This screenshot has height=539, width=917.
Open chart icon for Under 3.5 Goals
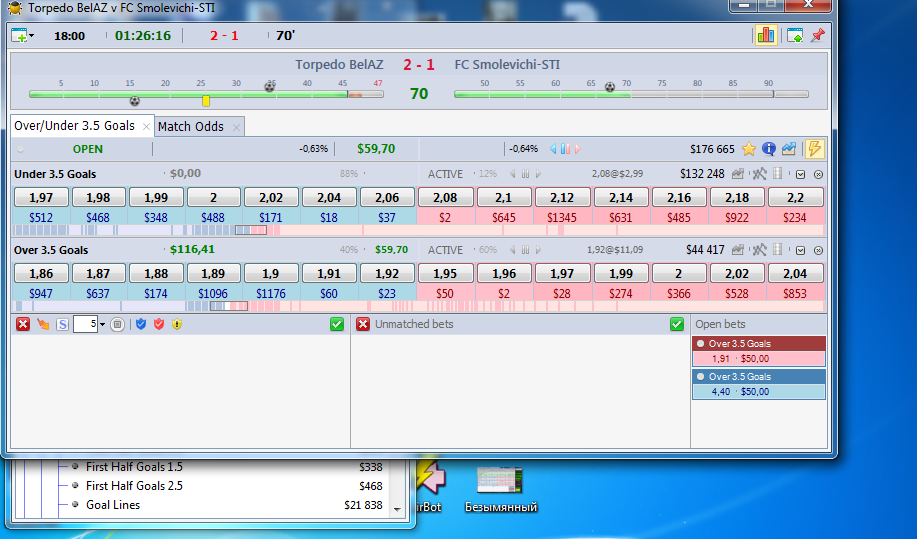pos(738,174)
